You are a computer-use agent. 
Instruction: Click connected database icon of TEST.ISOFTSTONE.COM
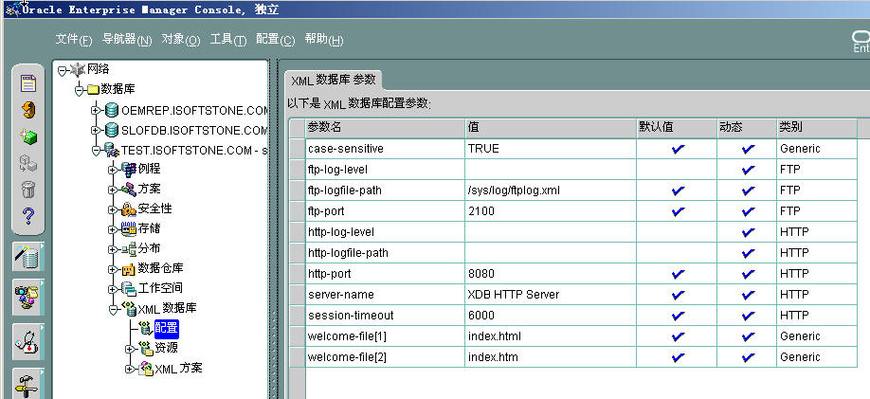coord(112,150)
